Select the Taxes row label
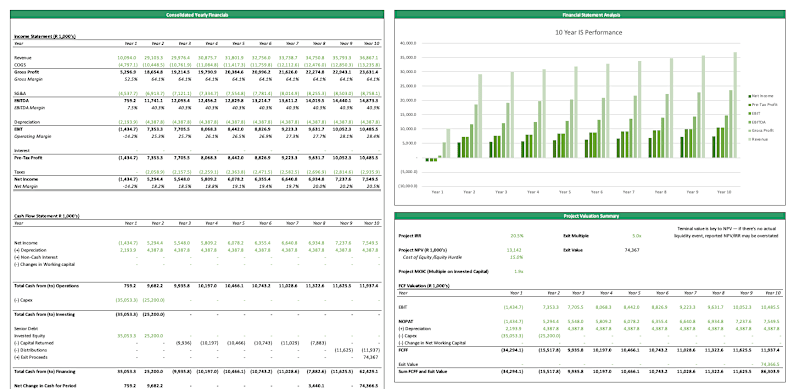This screenshot has height=389, width=800. [x=19, y=172]
